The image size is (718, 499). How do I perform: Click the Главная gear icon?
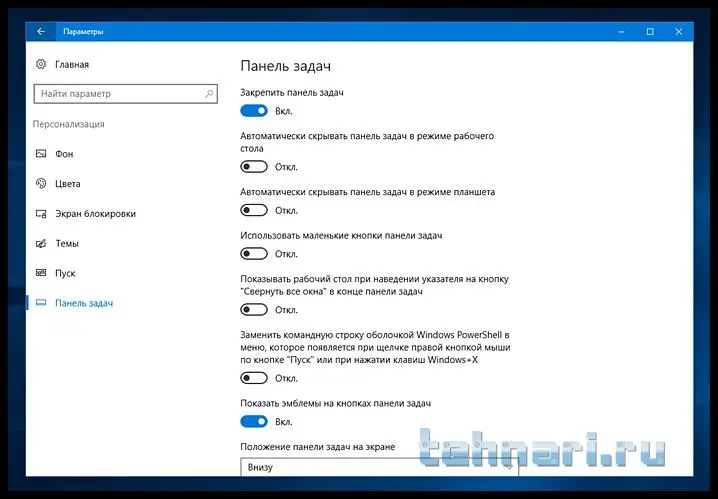coord(41,64)
